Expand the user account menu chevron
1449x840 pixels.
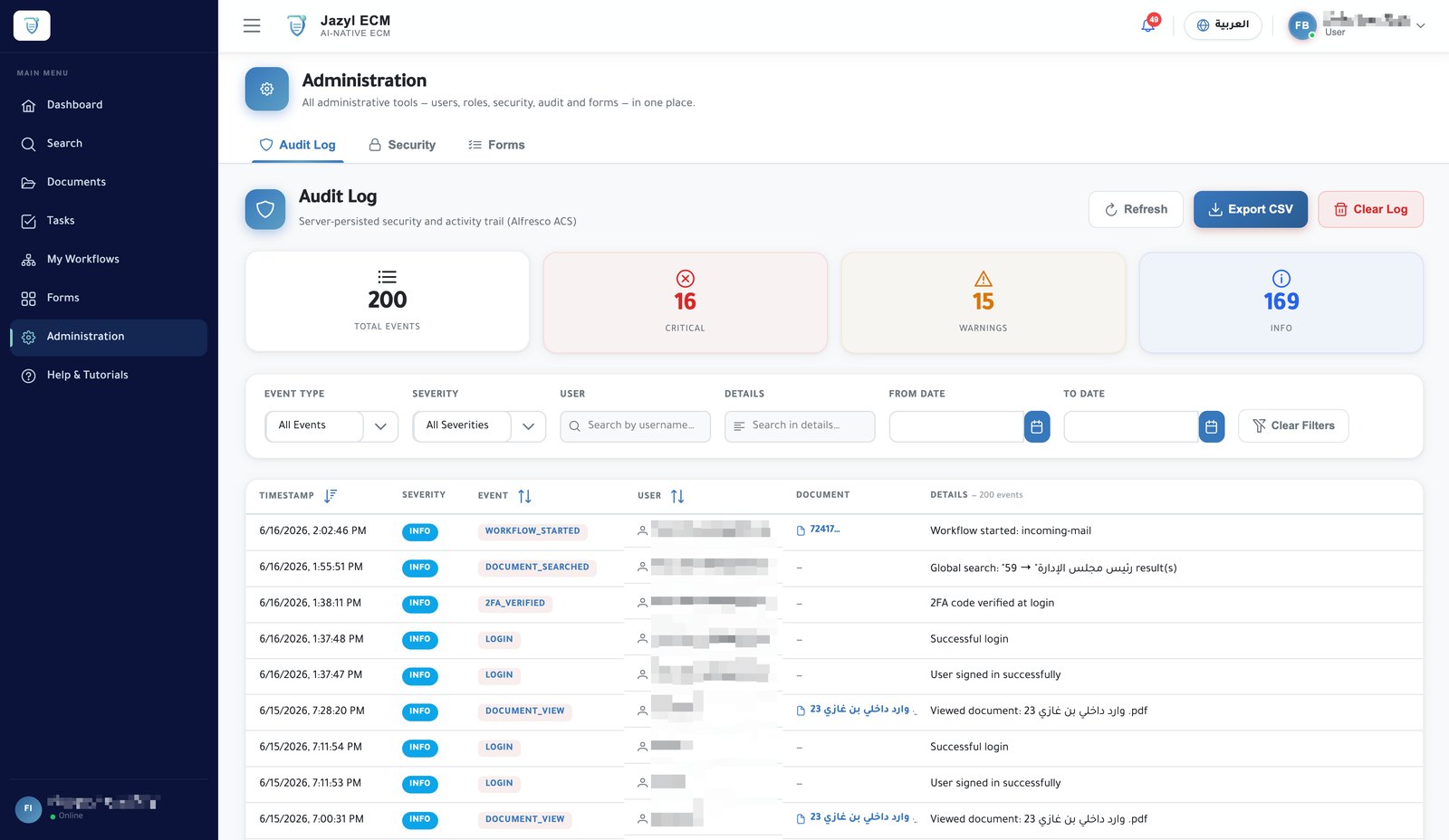point(1421,26)
